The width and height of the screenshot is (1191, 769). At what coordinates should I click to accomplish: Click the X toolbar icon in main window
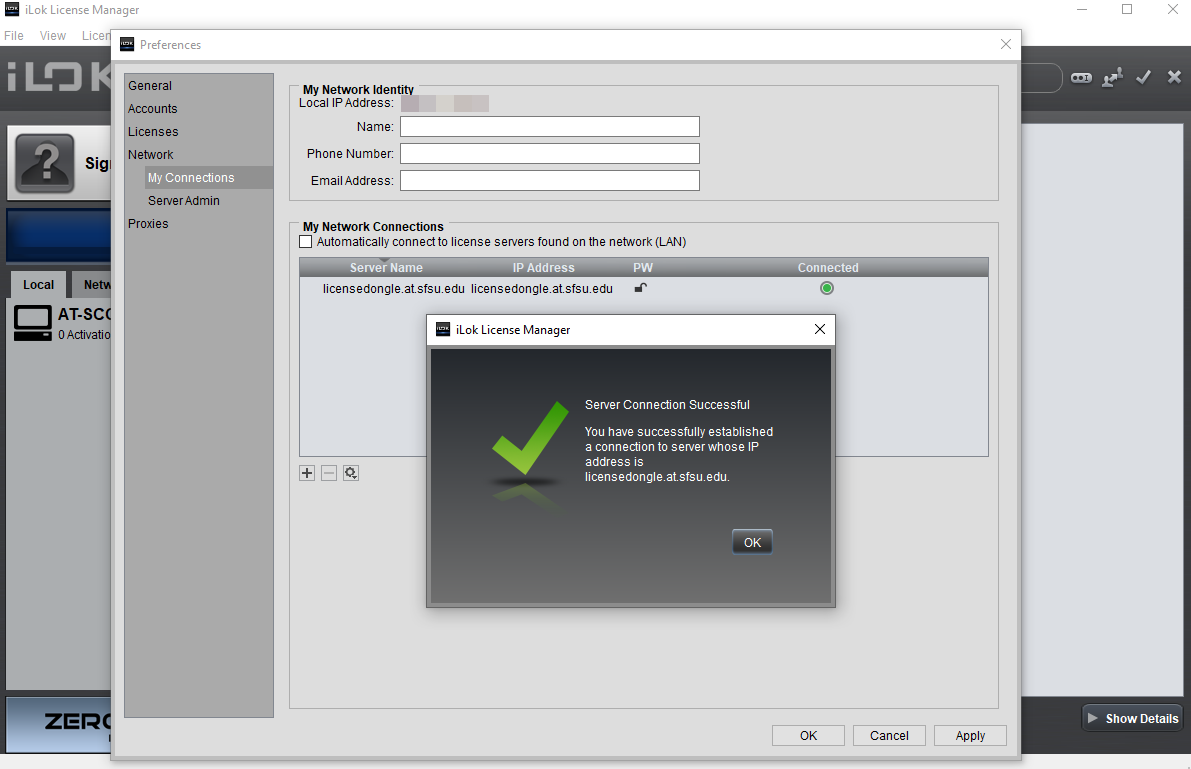tap(1174, 77)
